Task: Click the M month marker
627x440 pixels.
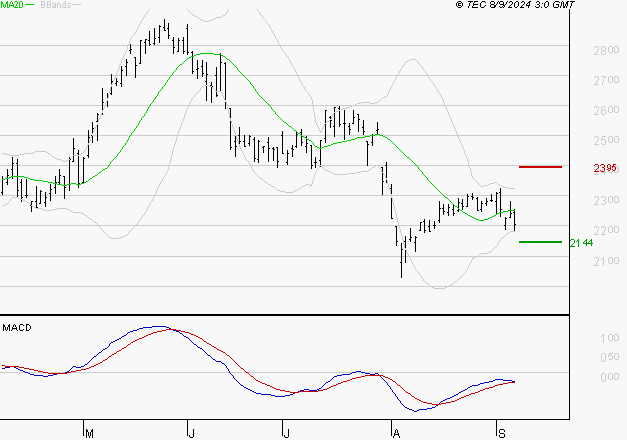Action: click(89, 434)
